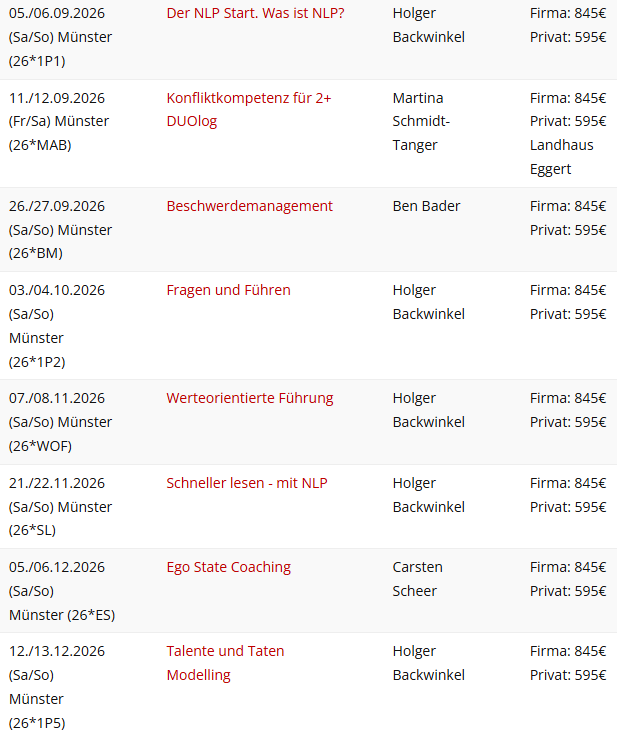Click the 'Talente und Taten Modelling' link
This screenshot has height=733, width=617.
(225, 651)
